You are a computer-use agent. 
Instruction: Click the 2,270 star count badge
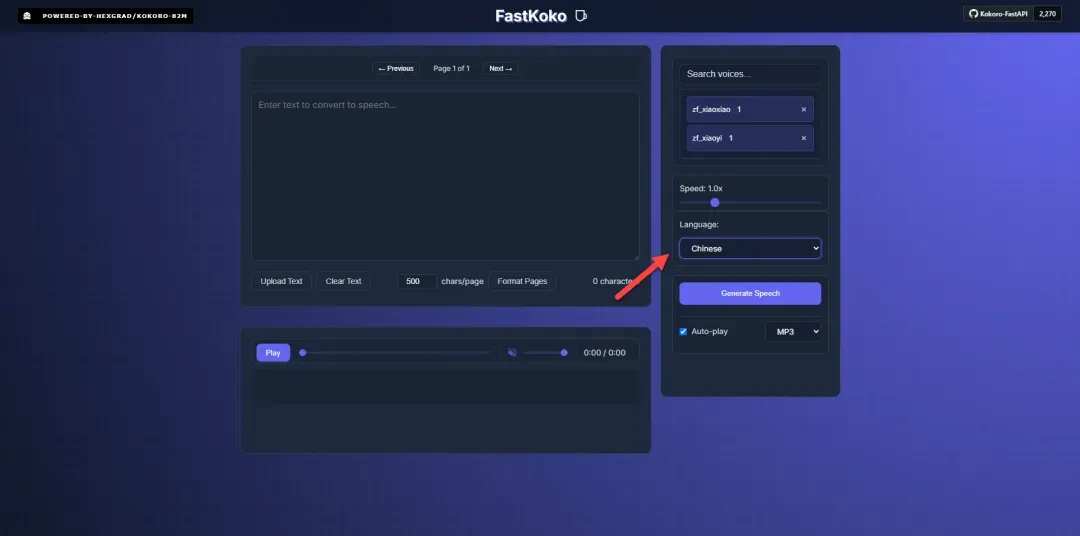tap(1047, 14)
